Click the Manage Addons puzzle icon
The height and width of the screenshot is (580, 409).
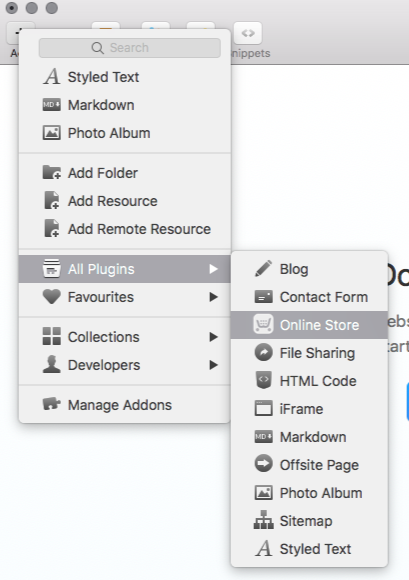(51, 404)
